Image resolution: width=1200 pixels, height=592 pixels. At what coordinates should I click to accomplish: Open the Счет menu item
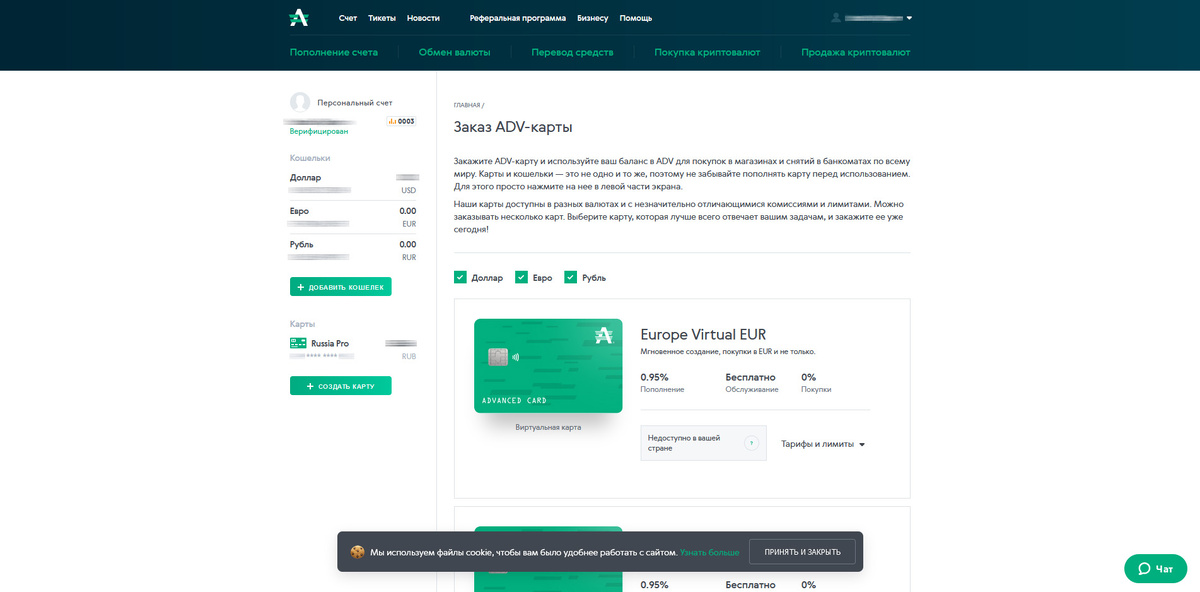tap(348, 18)
